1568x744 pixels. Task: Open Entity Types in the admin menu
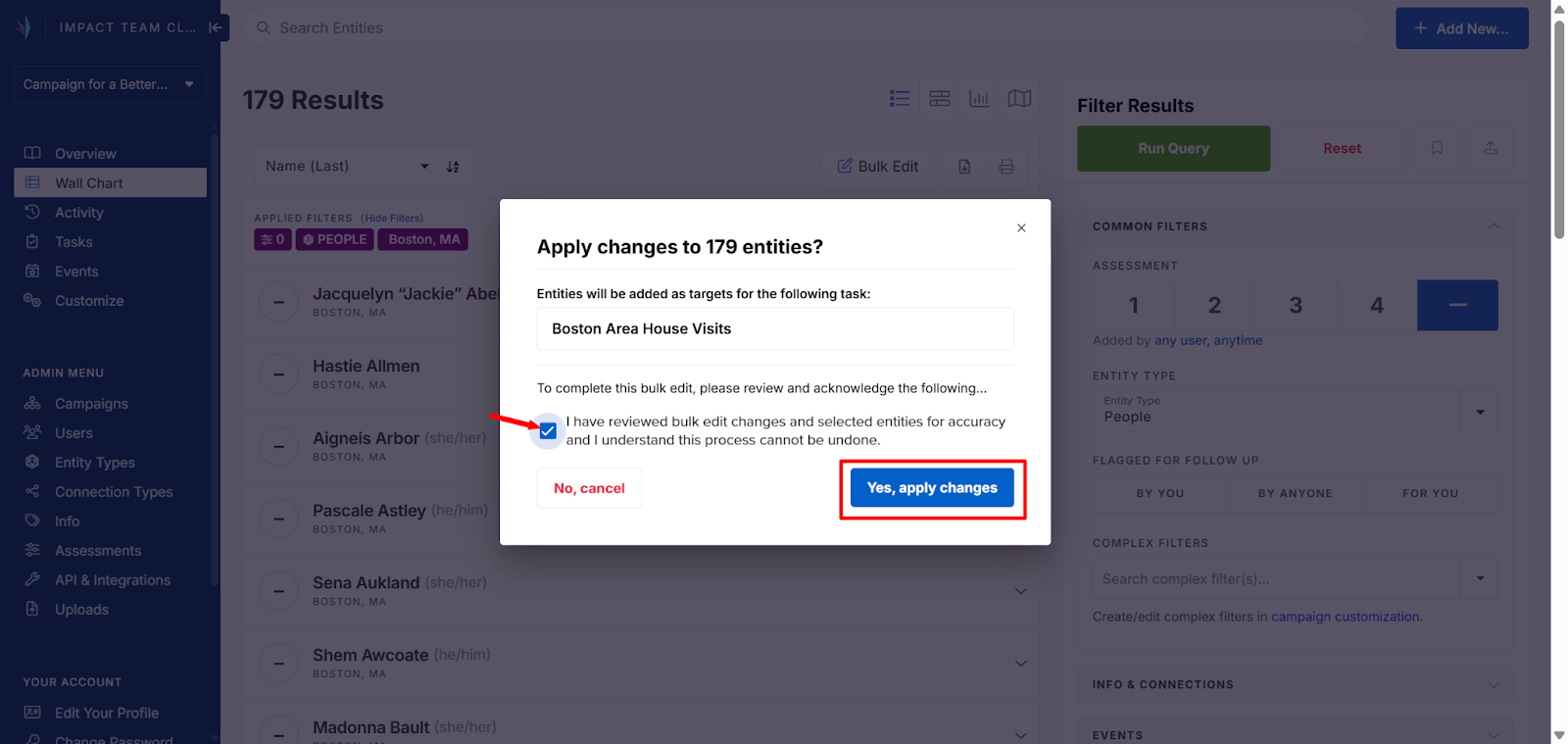(x=110, y=463)
